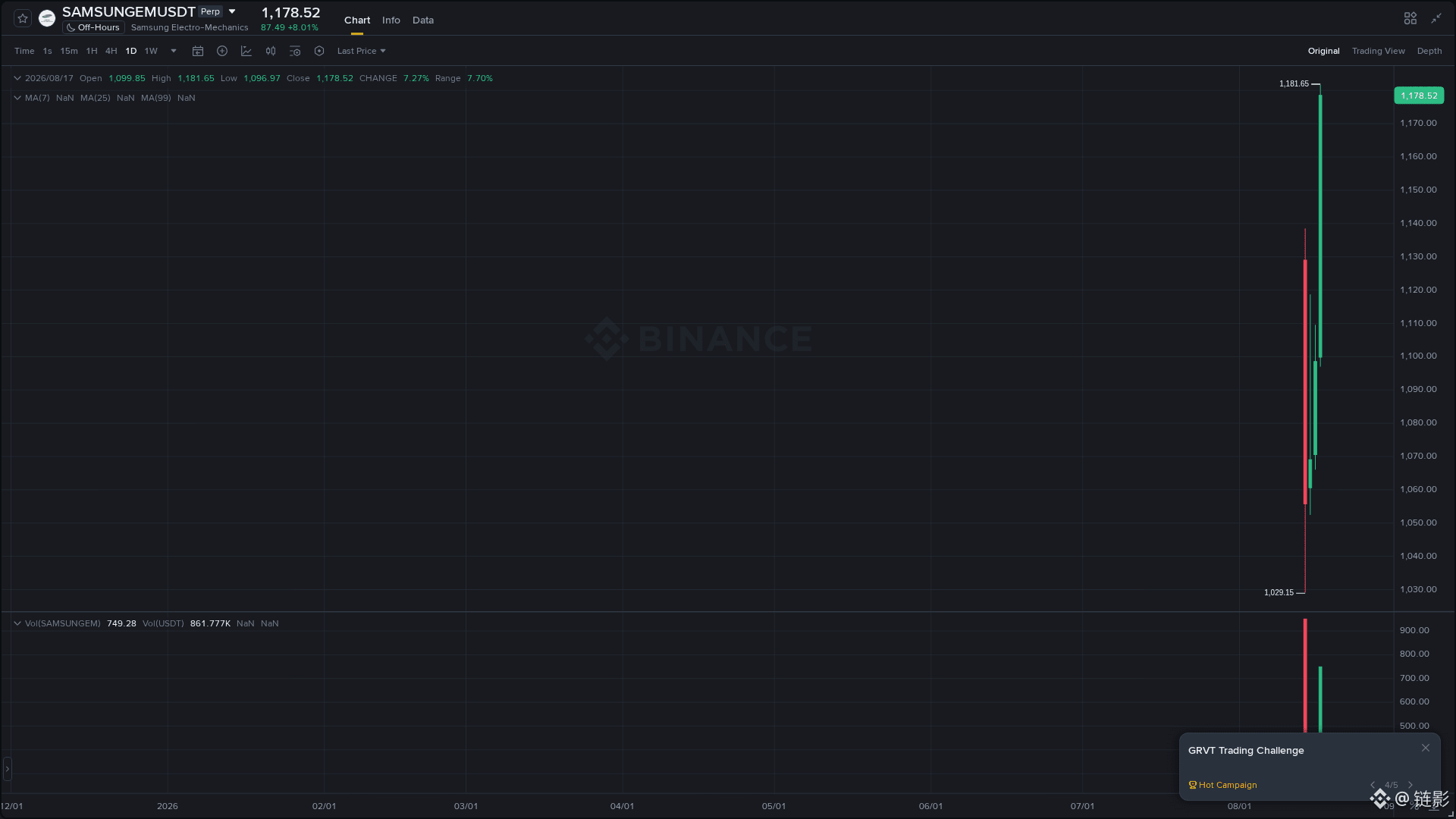Click the 87.49 +8.01% price change

290,28
